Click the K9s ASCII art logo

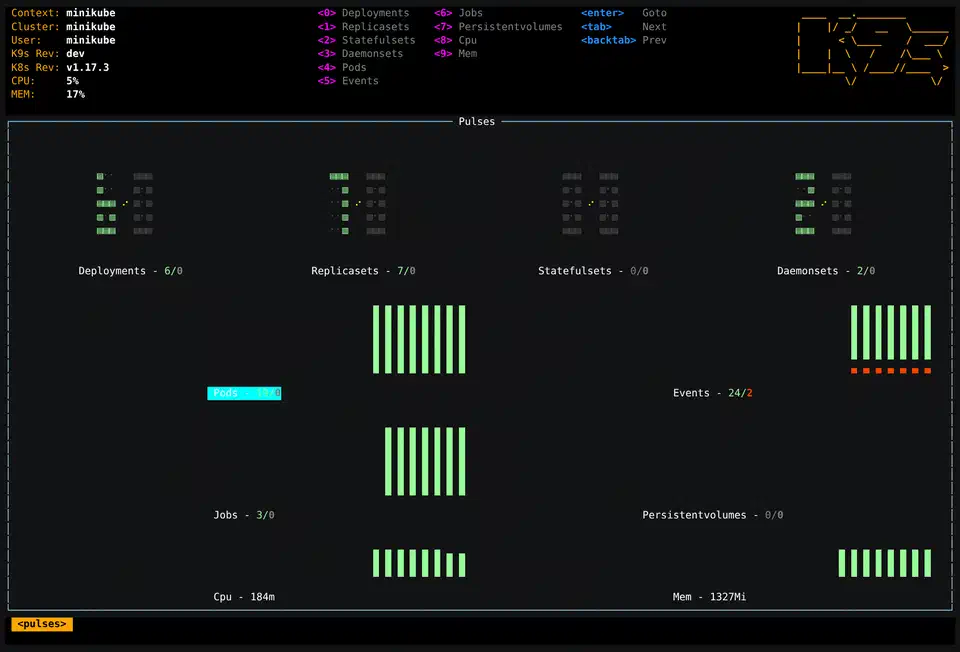pos(872,48)
